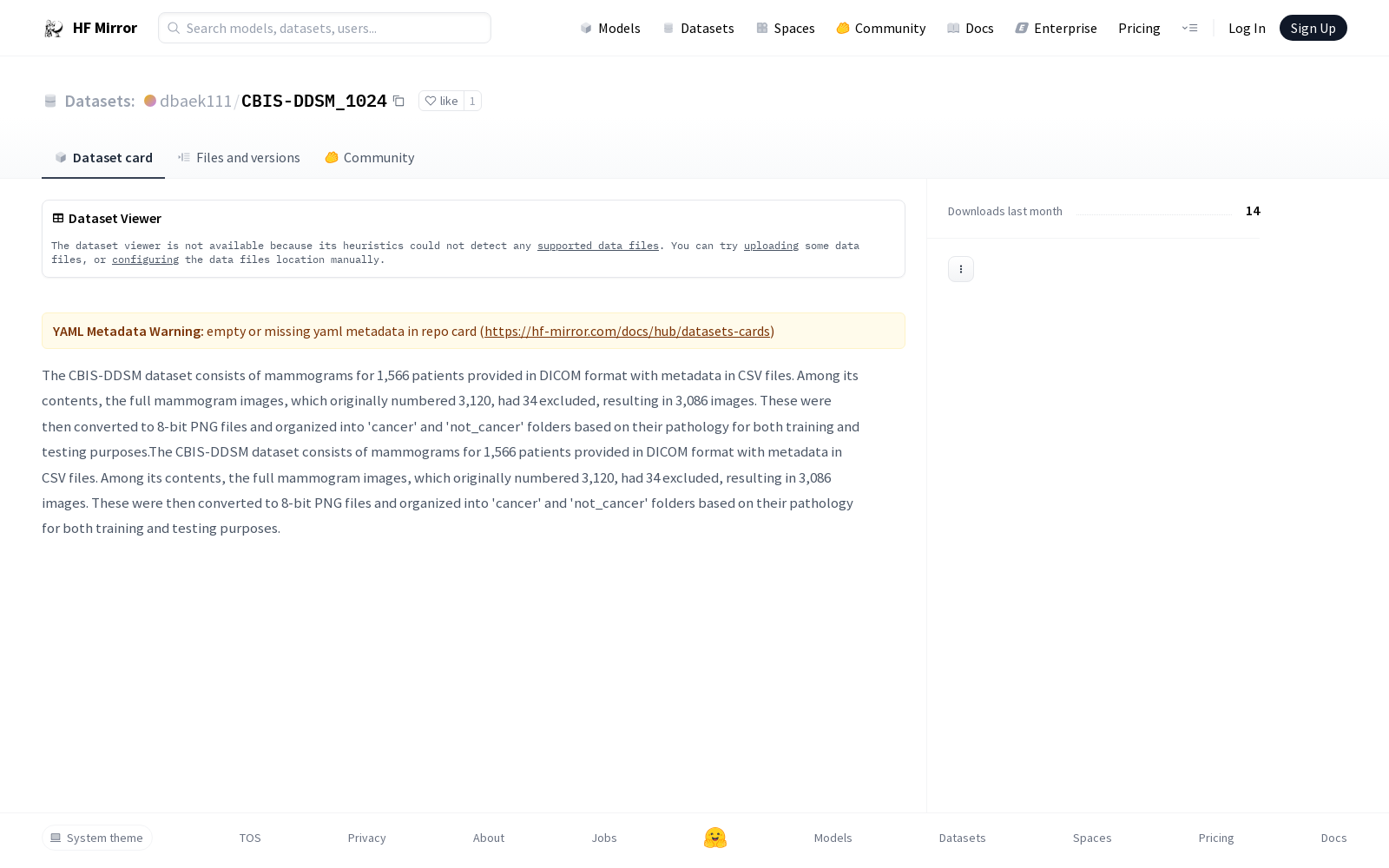Open the supported data files link
1389x868 pixels.
coord(598,246)
